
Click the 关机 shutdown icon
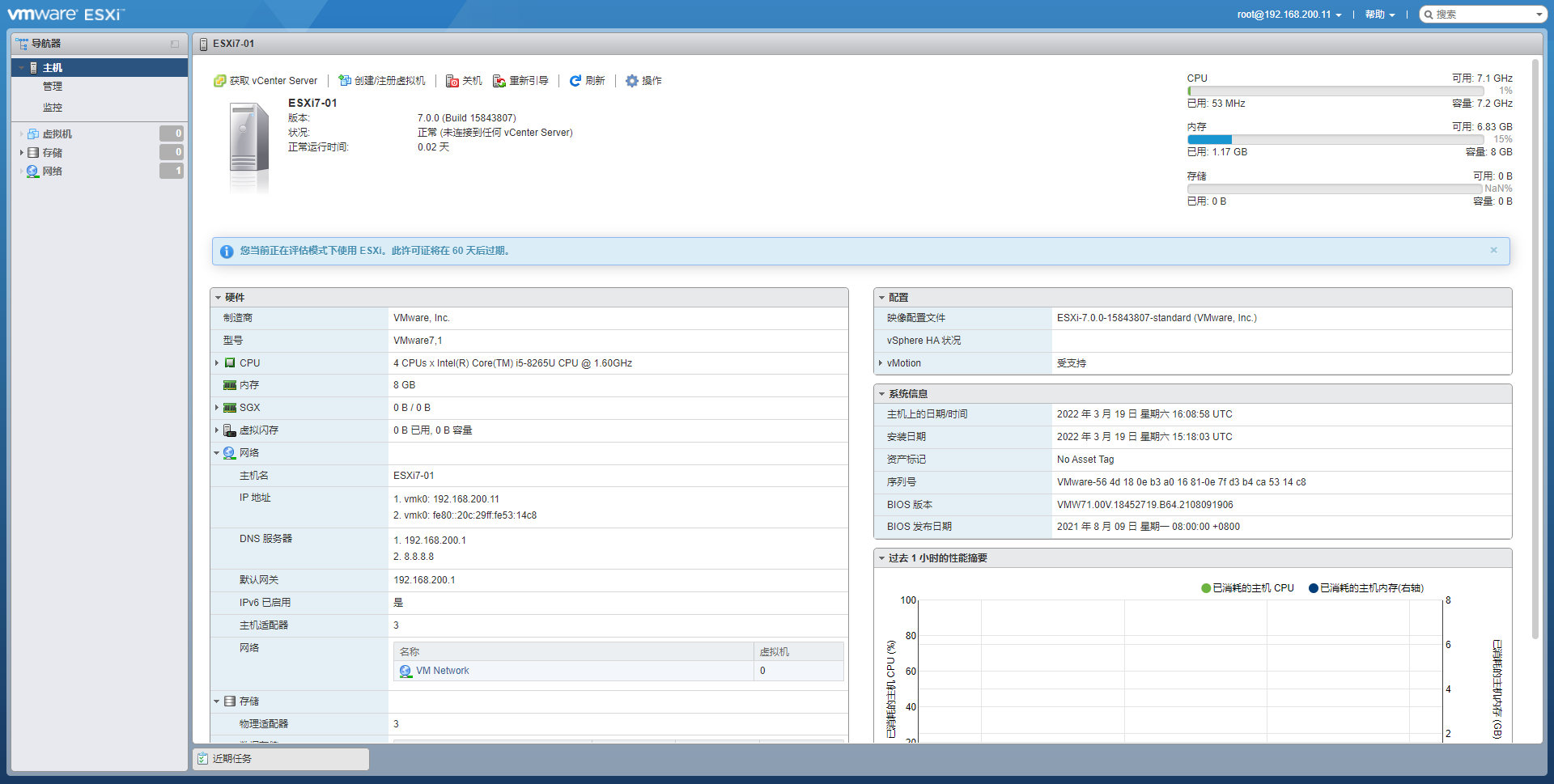tap(452, 81)
